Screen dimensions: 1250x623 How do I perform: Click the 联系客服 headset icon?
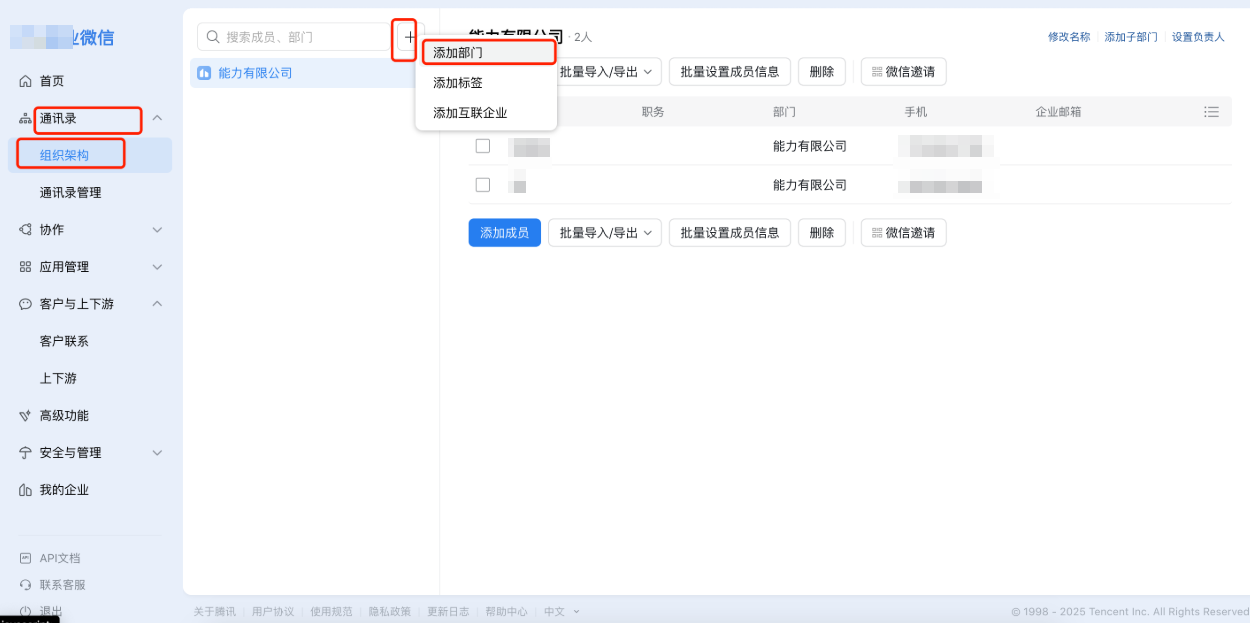coord(25,584)
